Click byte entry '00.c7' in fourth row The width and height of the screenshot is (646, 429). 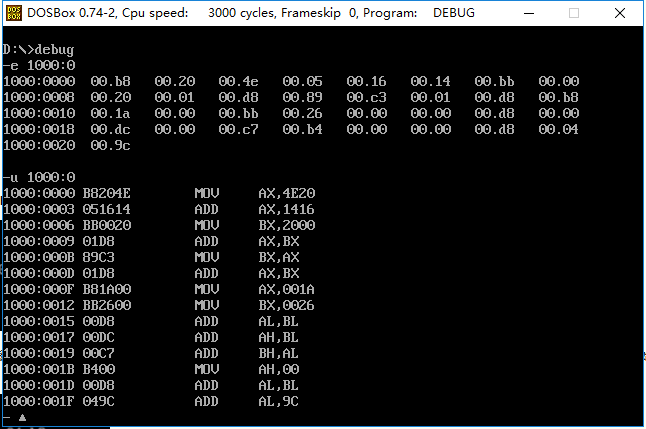click(x=239, y=129)
